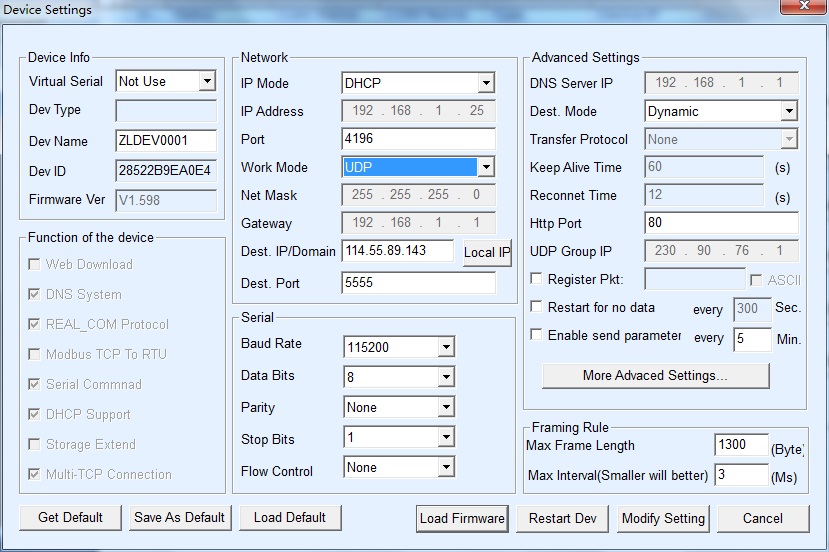Click in the Dev Name field
Viewport: 829px width, 552px height.
tap(166, 141)
